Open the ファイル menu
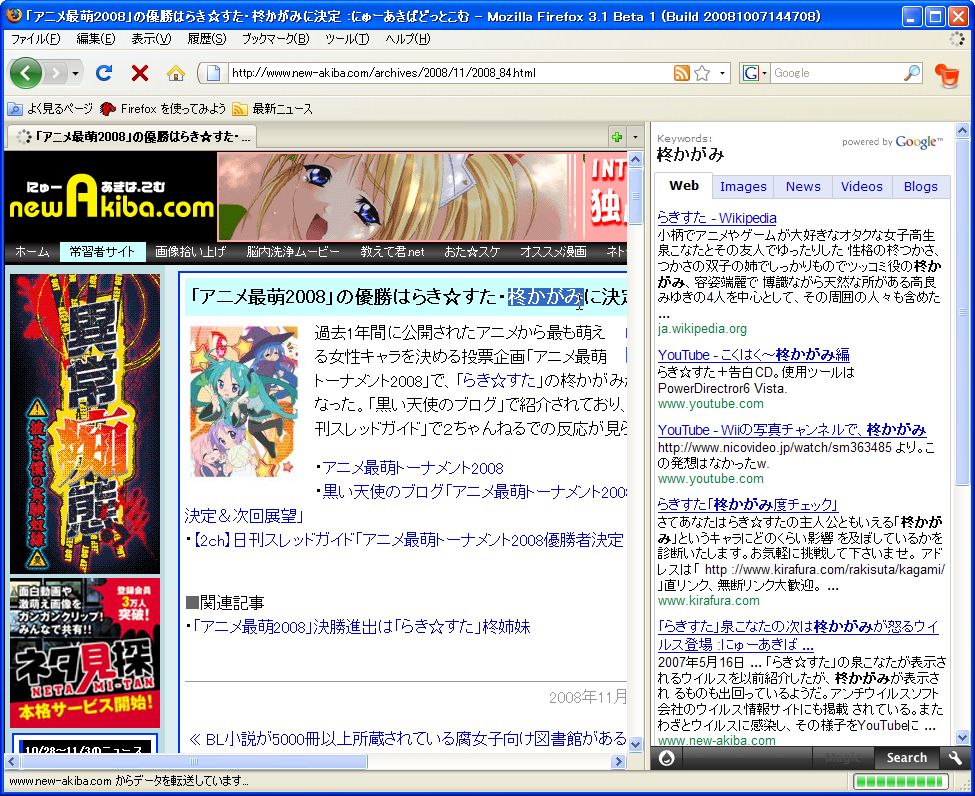This screenshot has width=975, height=796. pyautogui.click(x=35, y=39)
